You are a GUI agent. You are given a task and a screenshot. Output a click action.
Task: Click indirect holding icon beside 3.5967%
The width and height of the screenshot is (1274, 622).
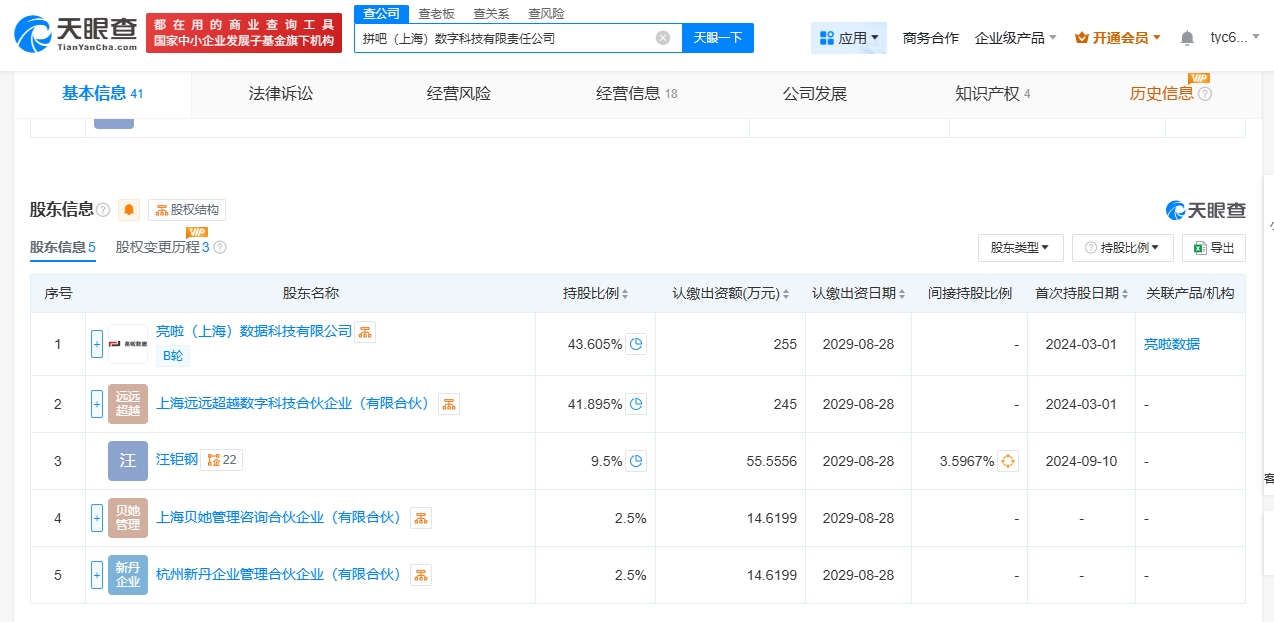1008,461
